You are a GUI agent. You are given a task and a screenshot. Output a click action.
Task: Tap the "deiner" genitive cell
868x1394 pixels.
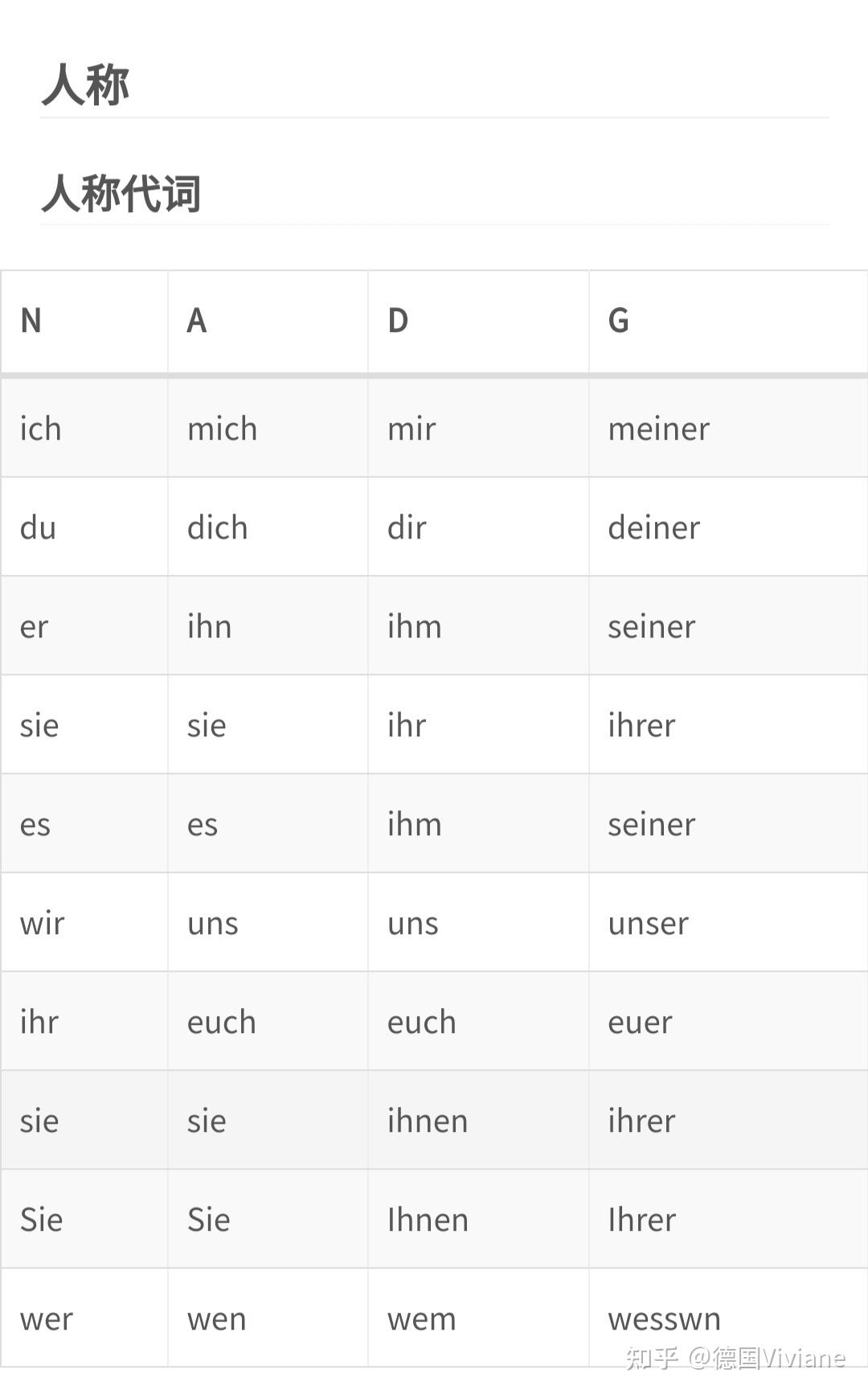coord(654,527)
